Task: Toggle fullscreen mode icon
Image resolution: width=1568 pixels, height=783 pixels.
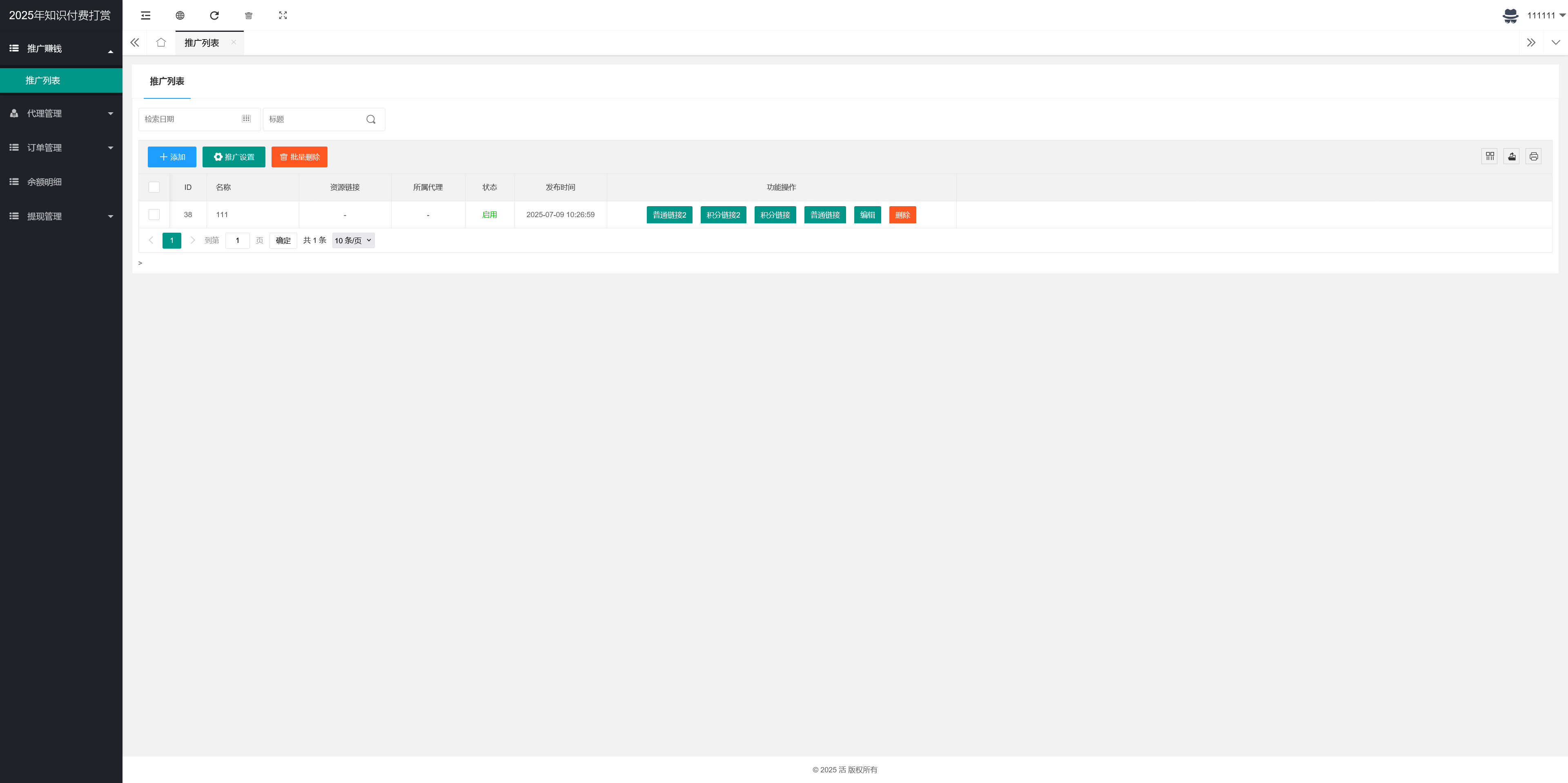Action: click(283, 15)
